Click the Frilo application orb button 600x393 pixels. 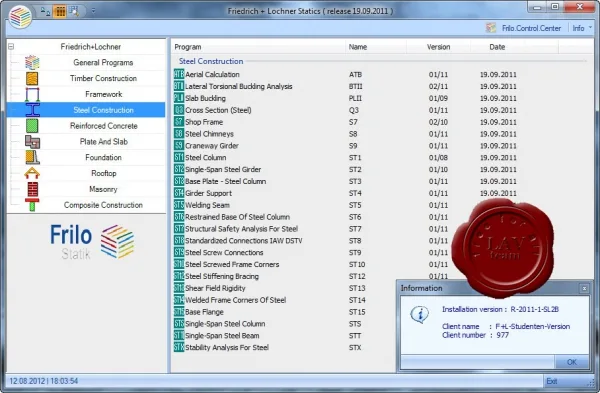pos(21,17)
